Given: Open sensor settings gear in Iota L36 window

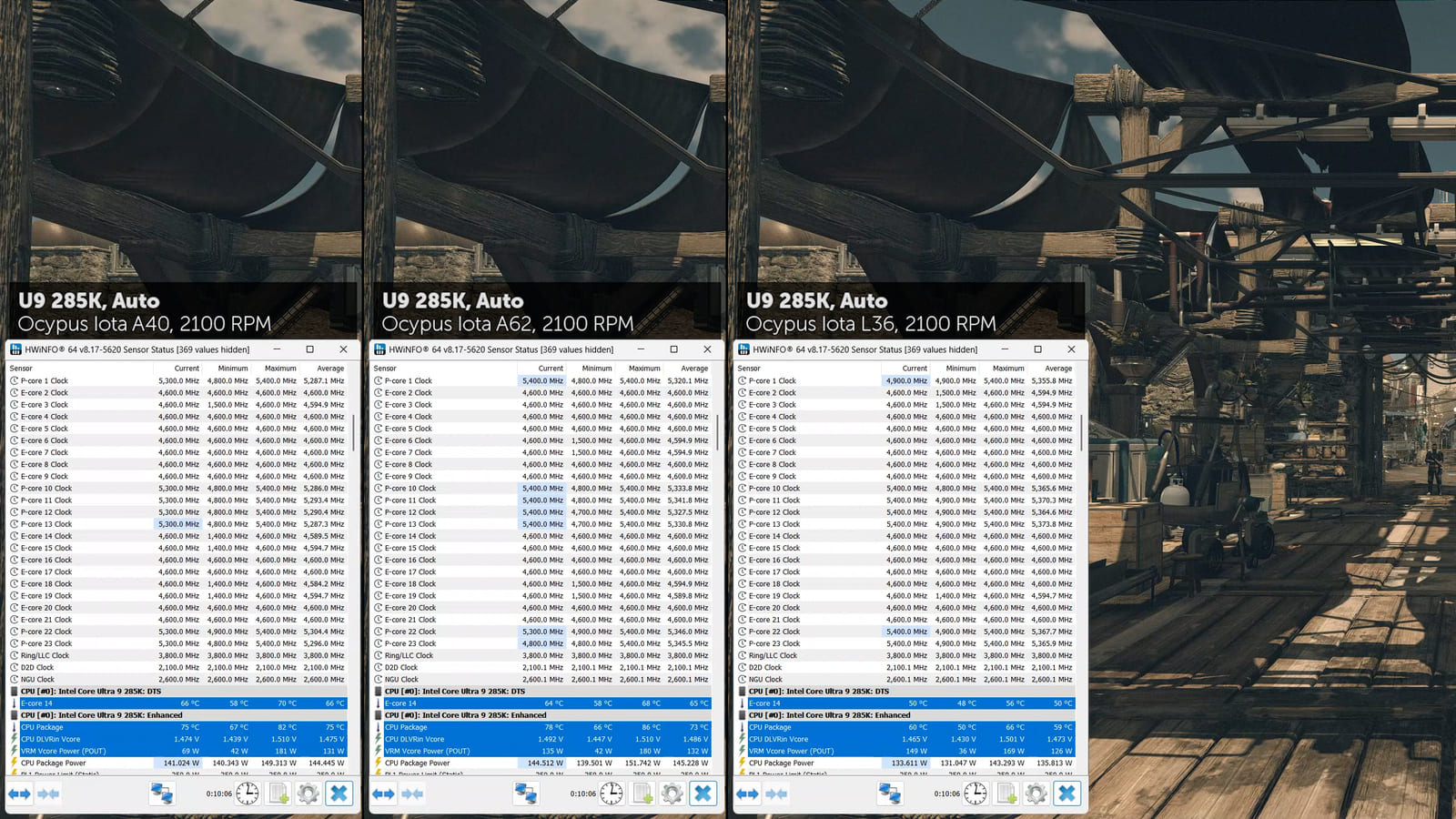Looking at the screenshot, I should [x=1036, y=794].
